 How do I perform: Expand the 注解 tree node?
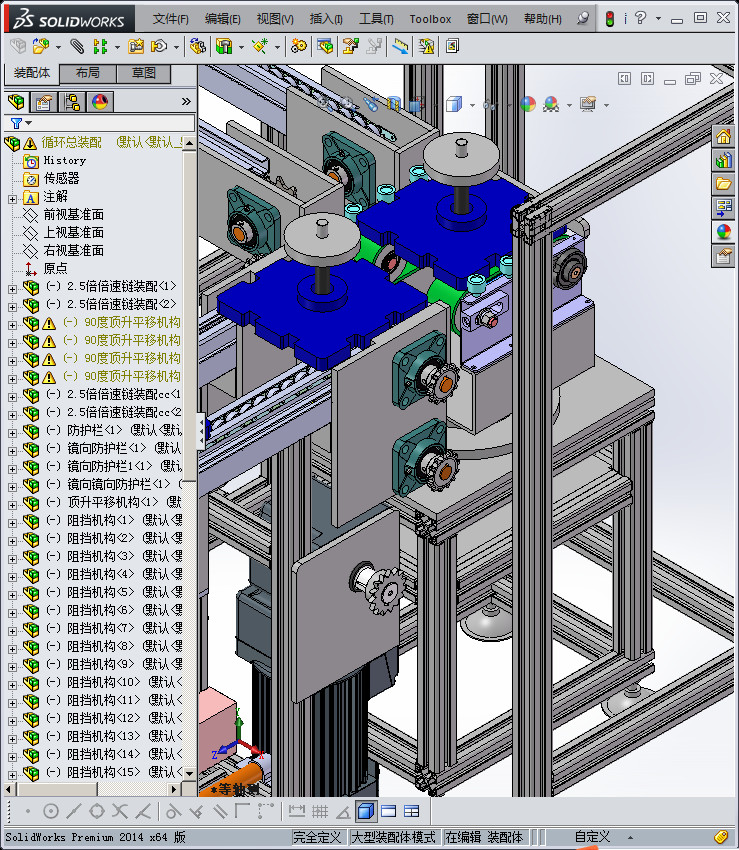(x=12, y=199)
